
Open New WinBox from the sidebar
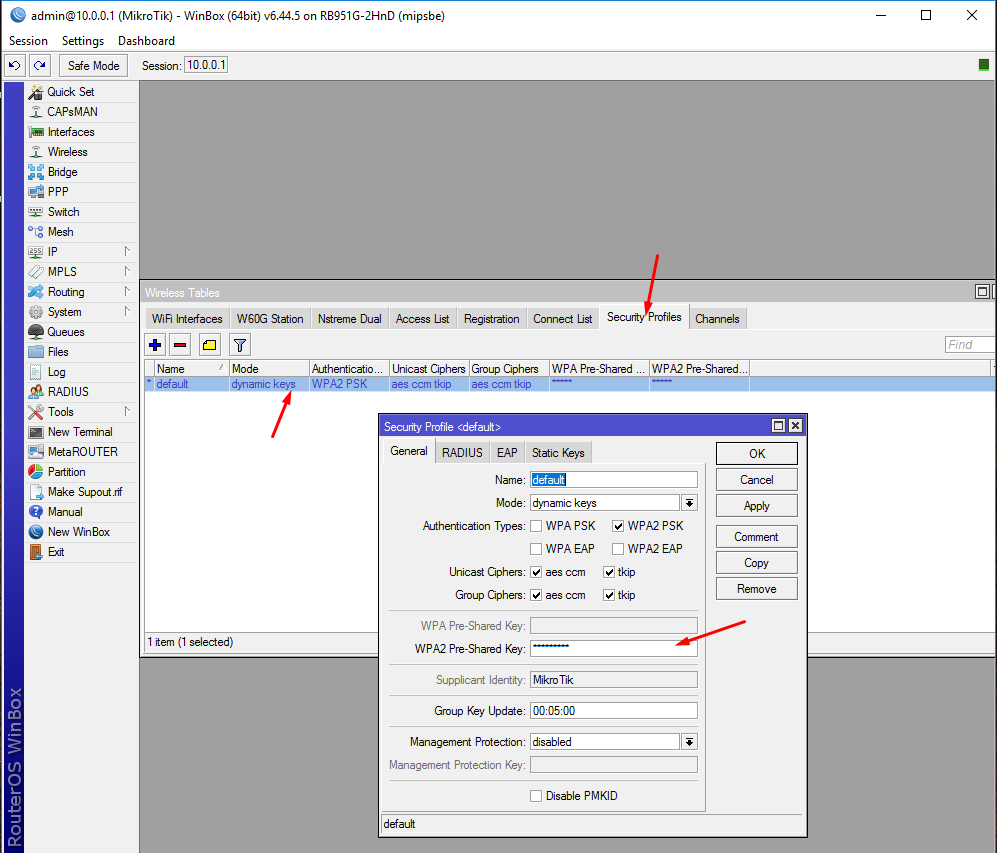[81, 532]
